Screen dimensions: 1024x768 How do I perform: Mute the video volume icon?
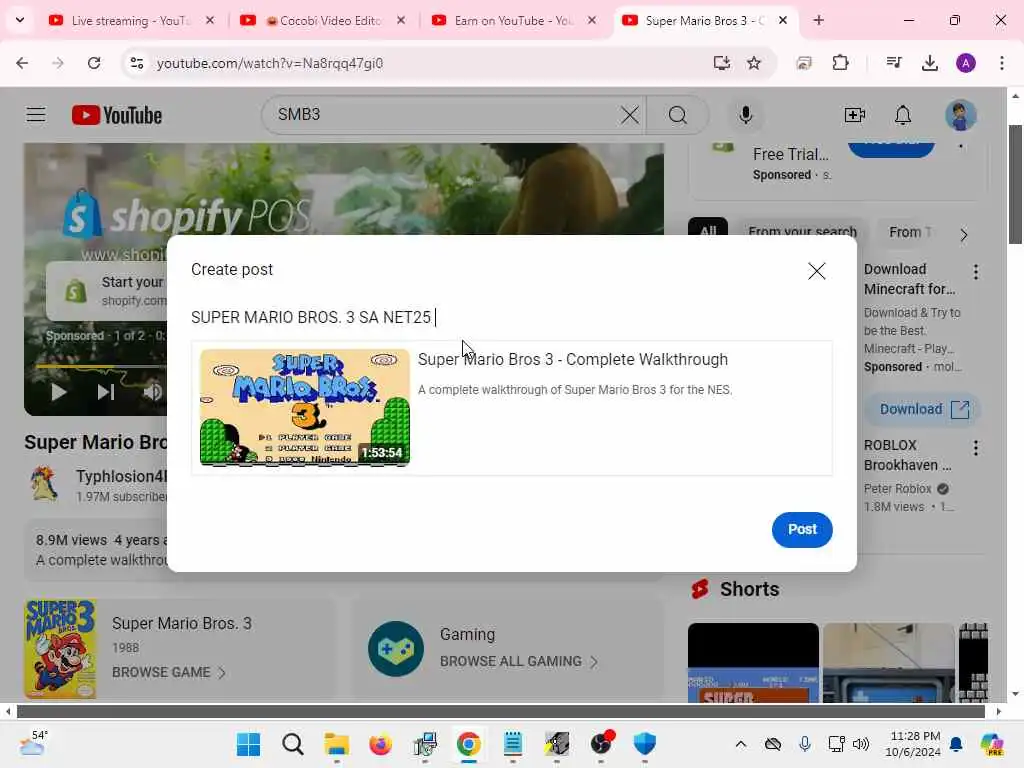tap(152, 392)
